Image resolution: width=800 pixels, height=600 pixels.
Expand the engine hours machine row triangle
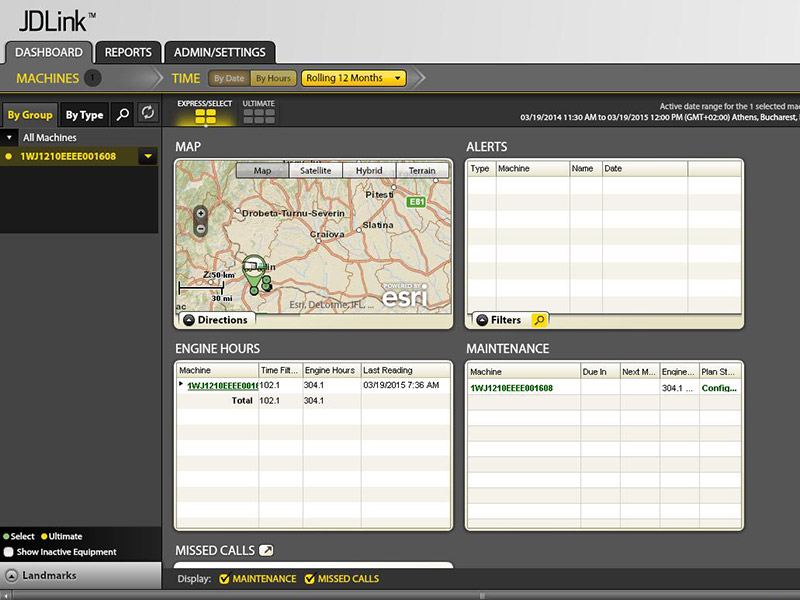[x=181, y=384]
